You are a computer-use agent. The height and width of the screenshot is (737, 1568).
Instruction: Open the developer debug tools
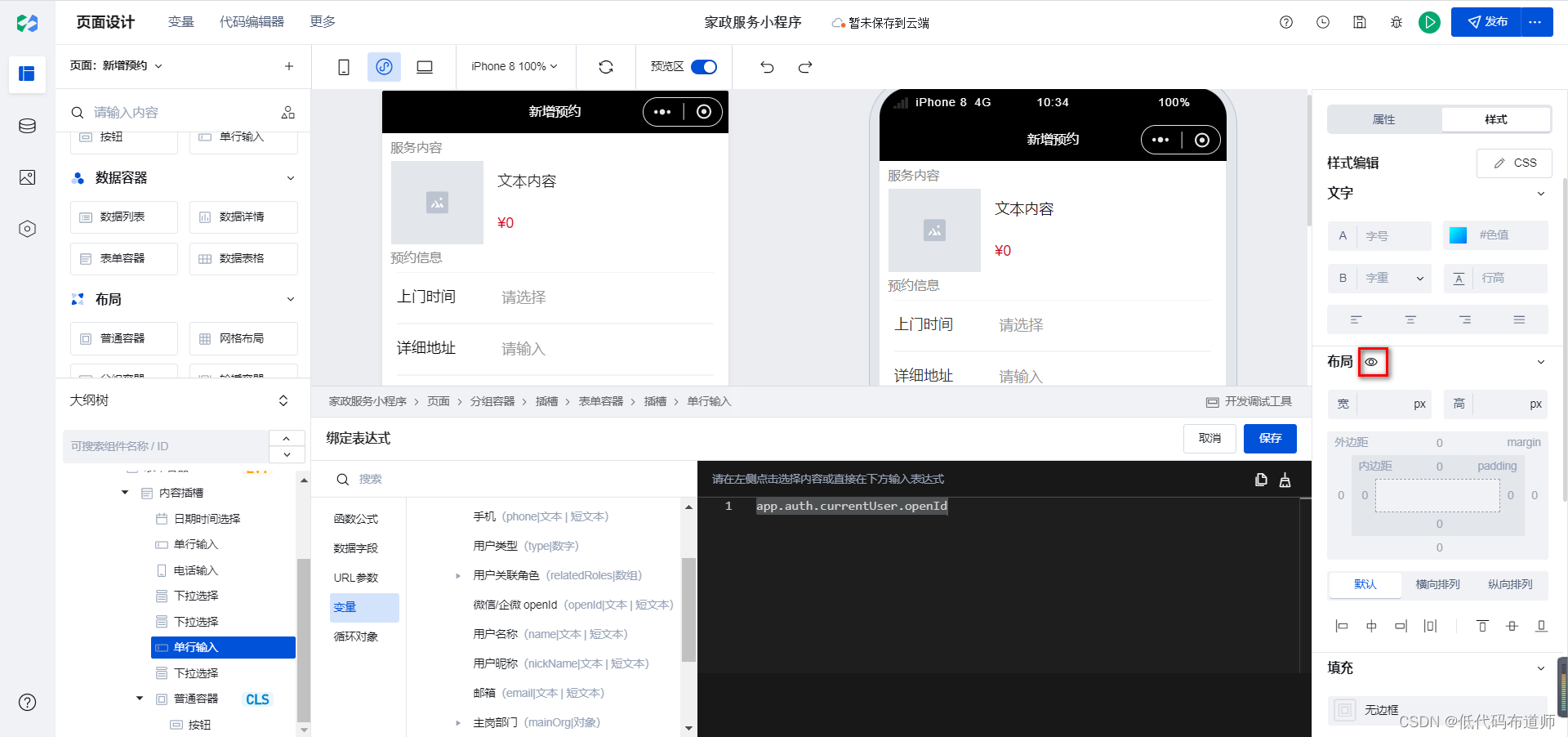(x=1249, y=402)
